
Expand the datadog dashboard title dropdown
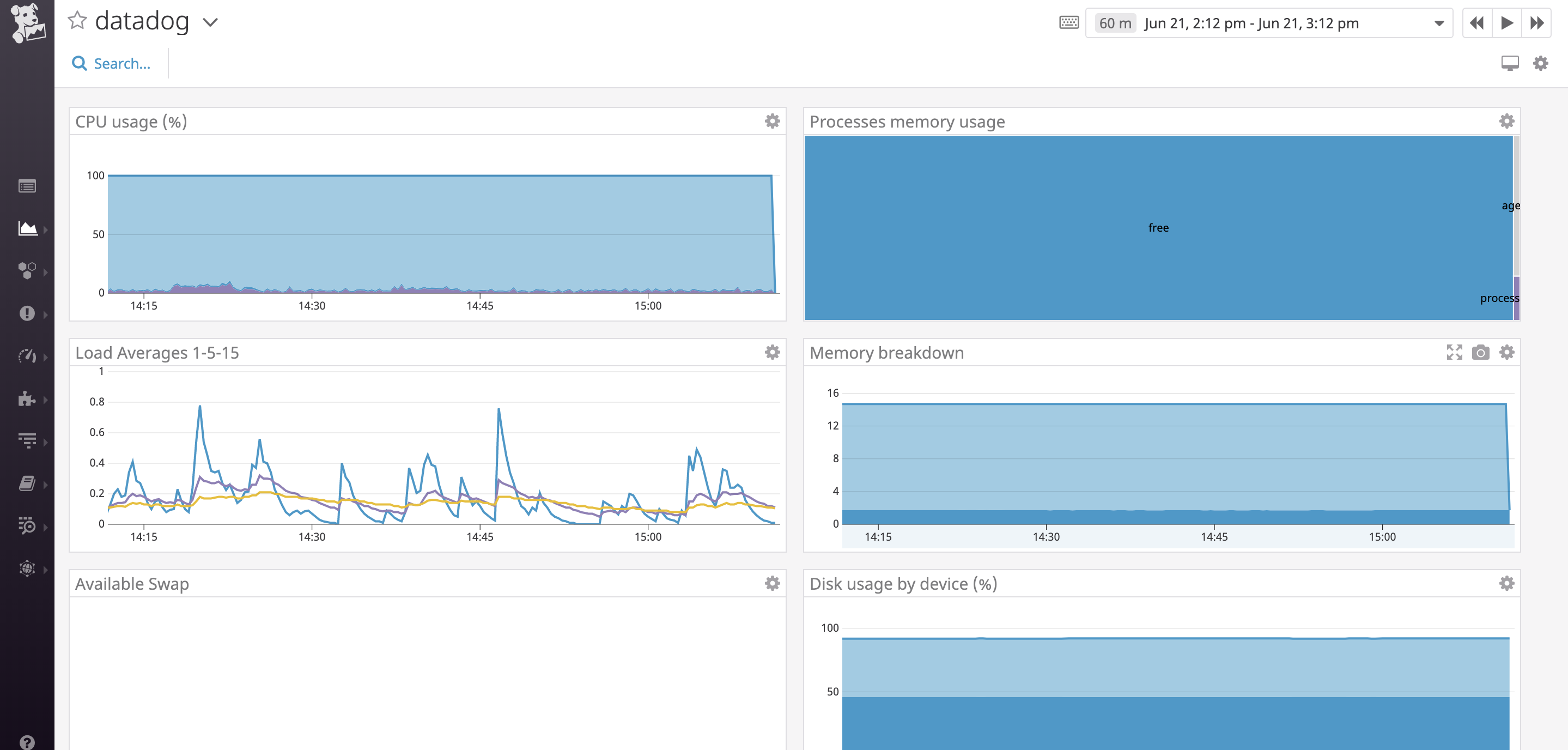[210, 23]
